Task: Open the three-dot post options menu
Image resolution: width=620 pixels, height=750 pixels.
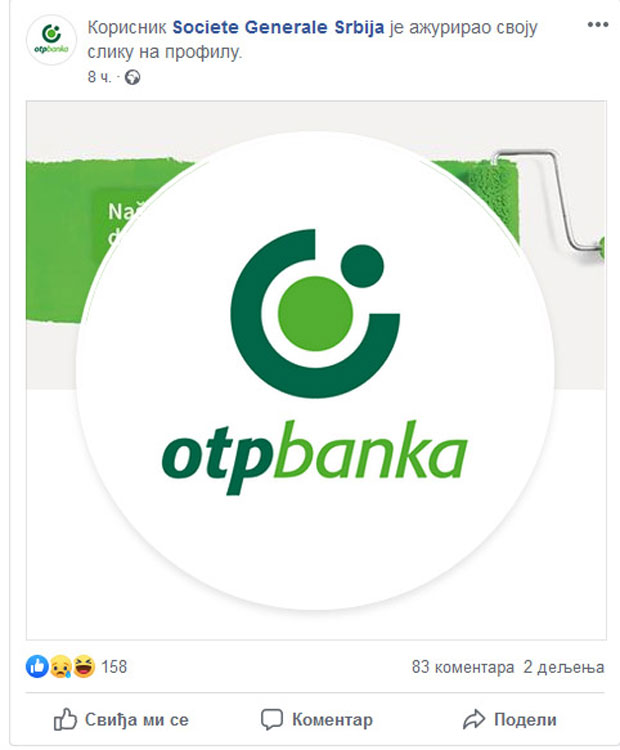Action: coord(598,24)
